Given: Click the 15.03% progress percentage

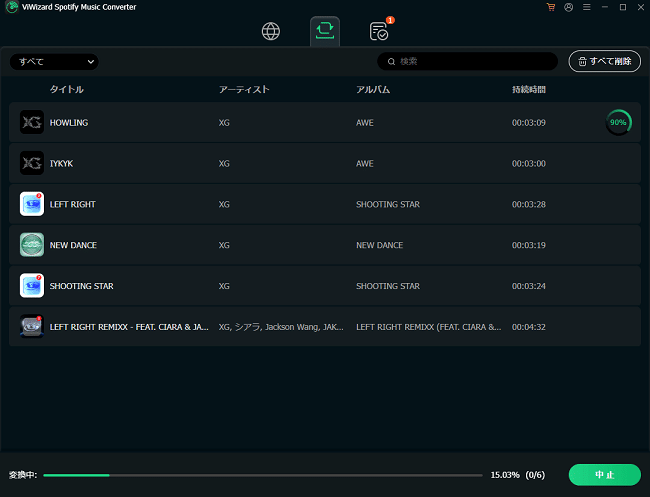Looking at the screenshot, I should (505, 475).
